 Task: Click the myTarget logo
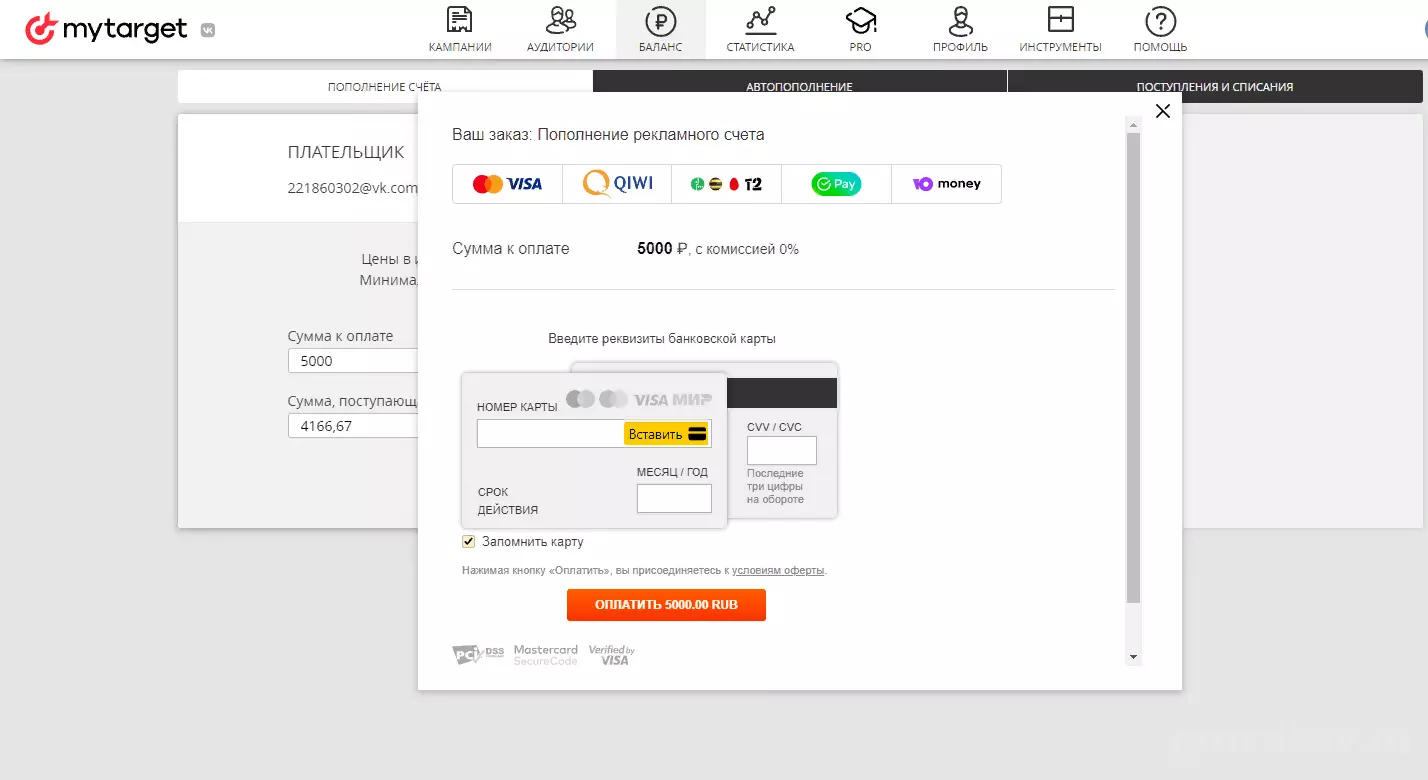pyautogui.click(x=106, y=29)
